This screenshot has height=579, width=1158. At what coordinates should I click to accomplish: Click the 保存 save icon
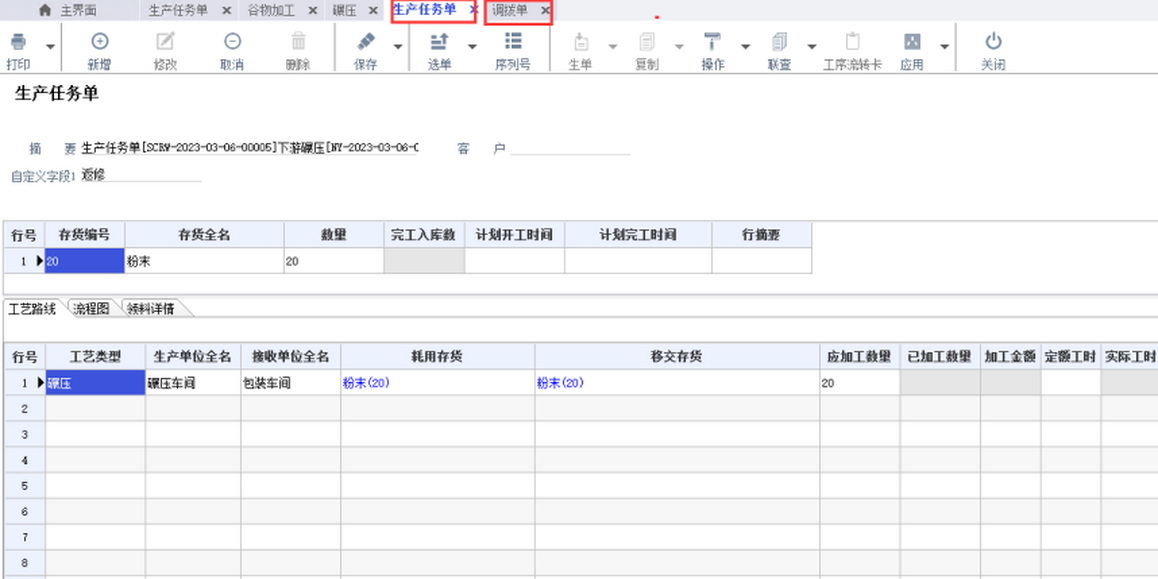pyautogui.click(x=366, y=42)
